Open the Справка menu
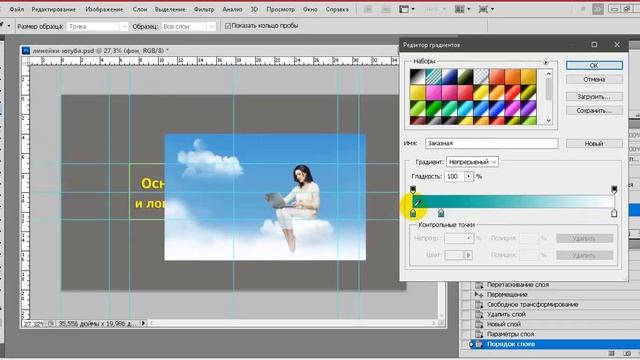Viewport: 640px width, 360px height. (337, 9)
